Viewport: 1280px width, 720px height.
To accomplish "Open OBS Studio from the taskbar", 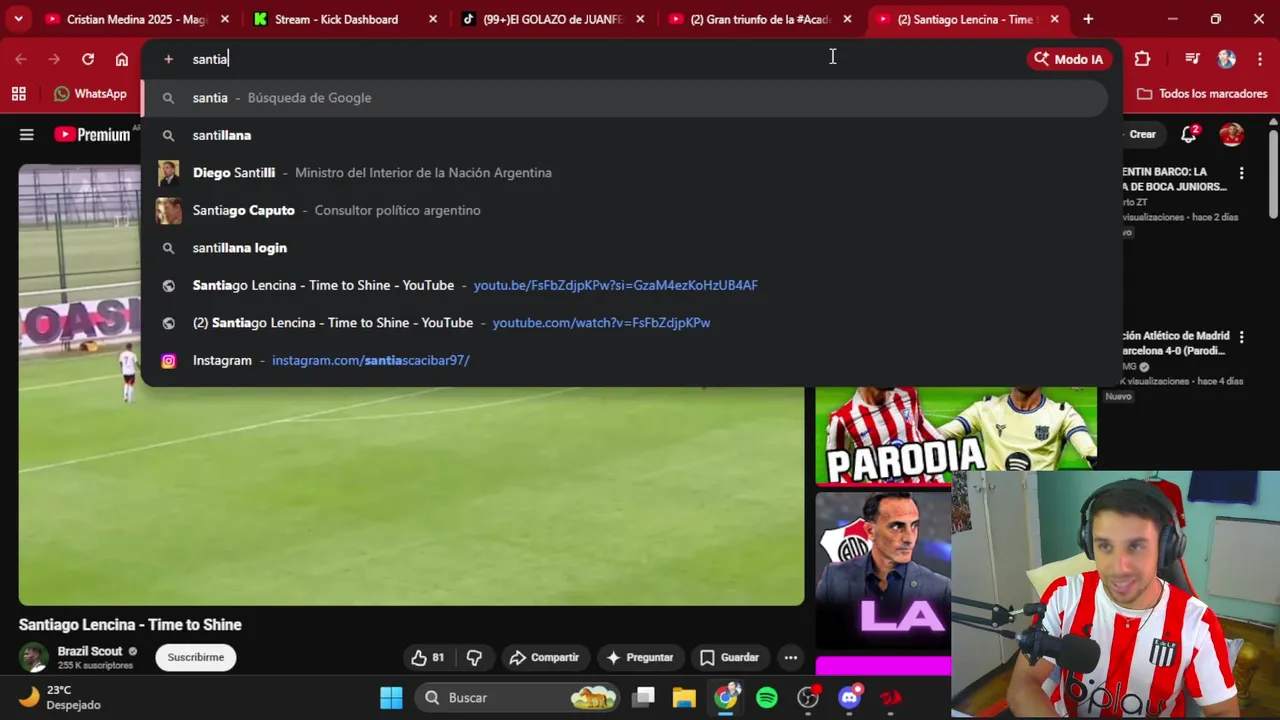I will [808, 697].
